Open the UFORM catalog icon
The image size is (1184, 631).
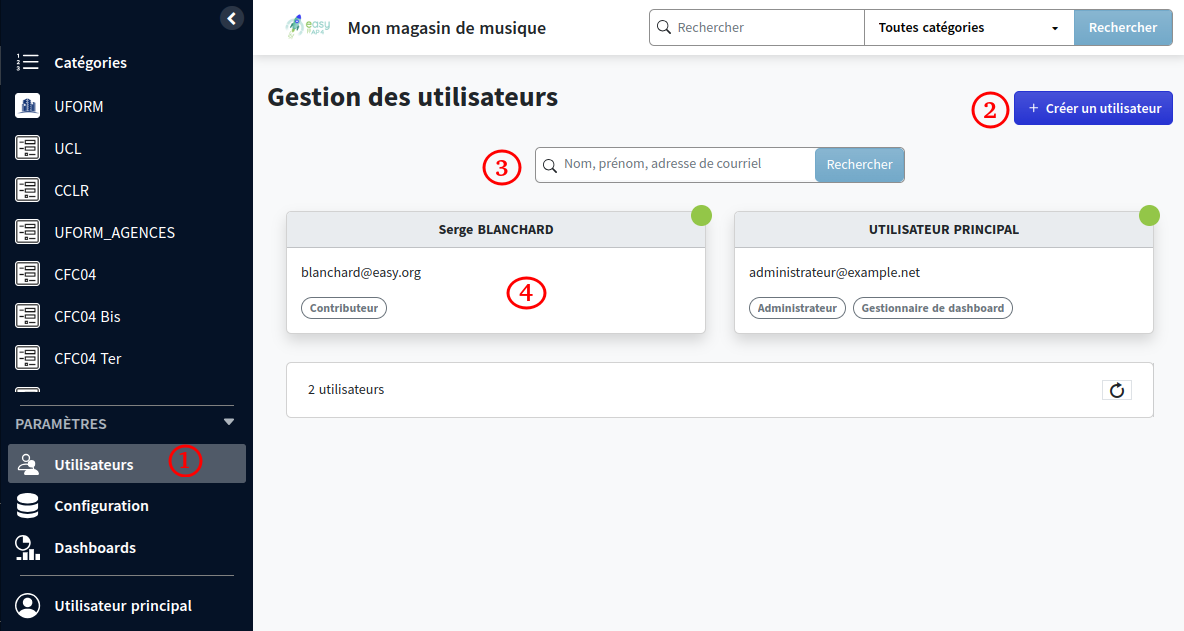pyautogui.click(x=27, y=105)
